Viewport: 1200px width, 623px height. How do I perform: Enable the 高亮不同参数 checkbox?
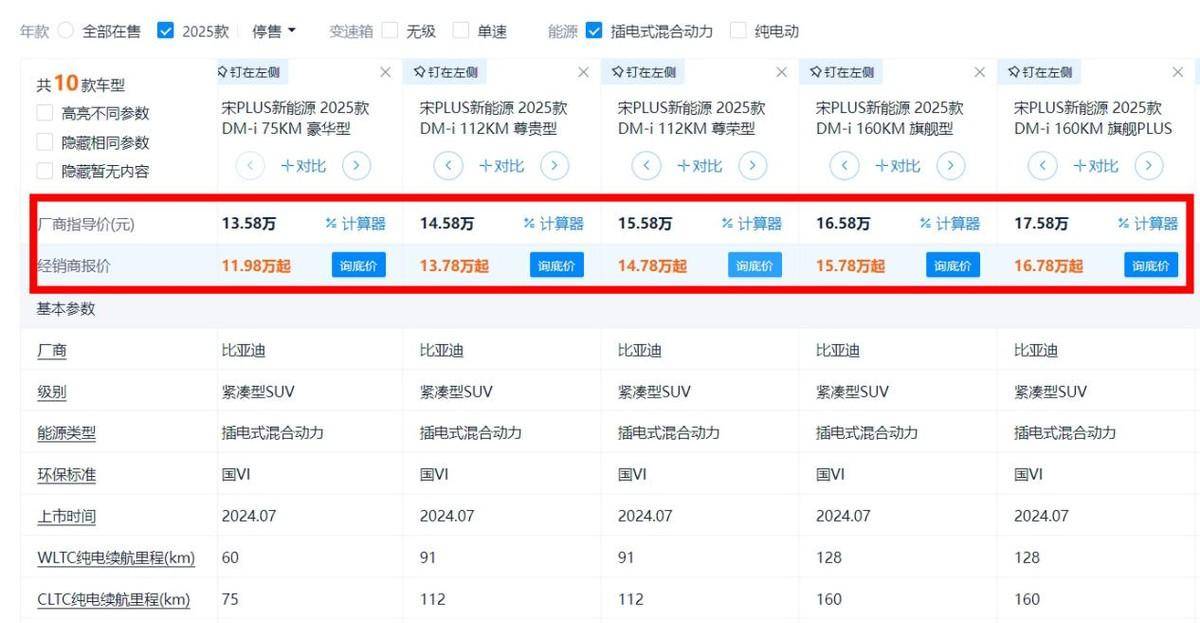click(x=45, y=114)
